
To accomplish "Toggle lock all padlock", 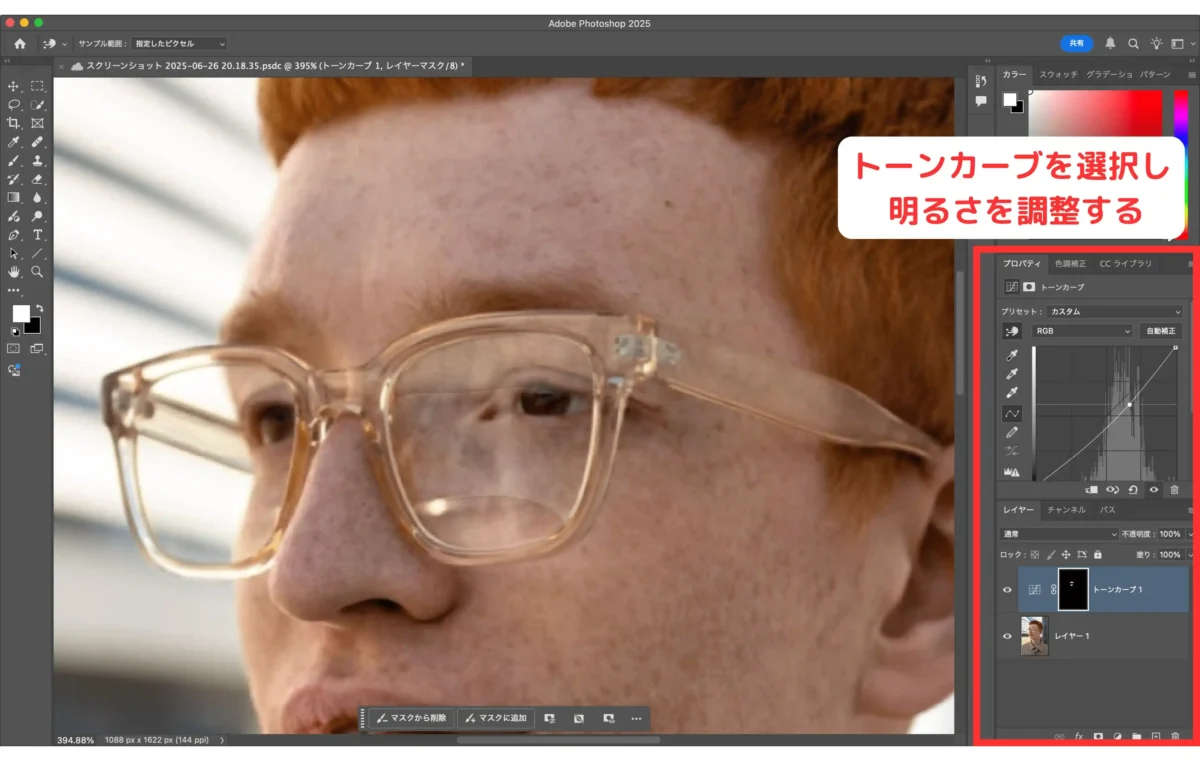I will (1098, 554).
